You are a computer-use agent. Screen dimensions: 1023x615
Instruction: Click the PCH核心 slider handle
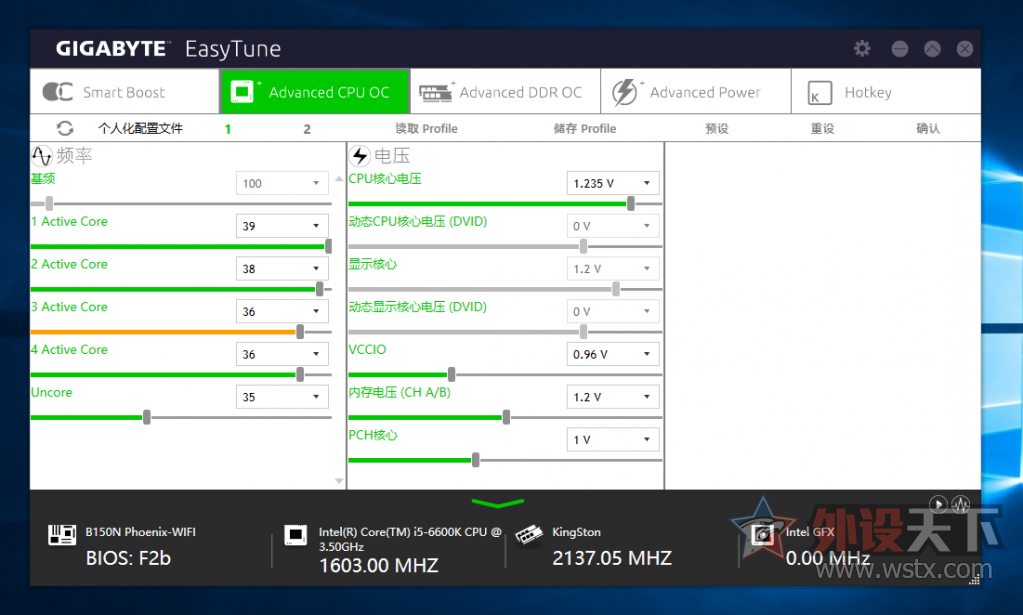pos(476,460)
